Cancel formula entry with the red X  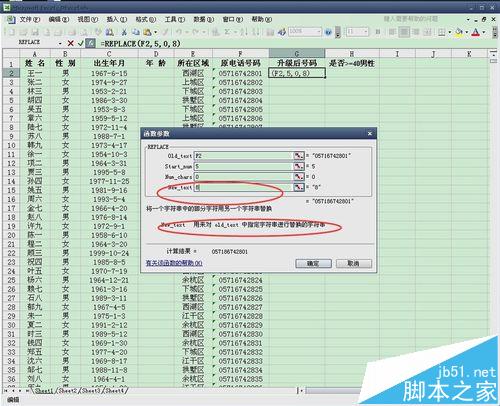[70, 43]
